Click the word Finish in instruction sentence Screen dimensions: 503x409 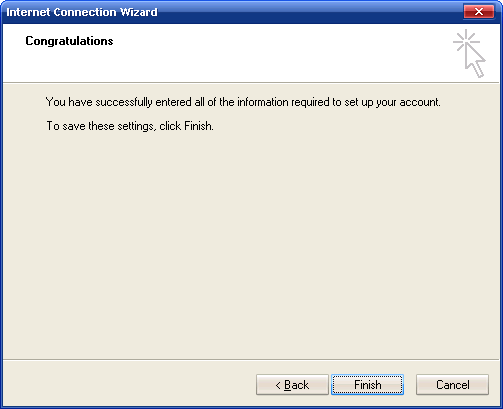(x=198, y=126)
